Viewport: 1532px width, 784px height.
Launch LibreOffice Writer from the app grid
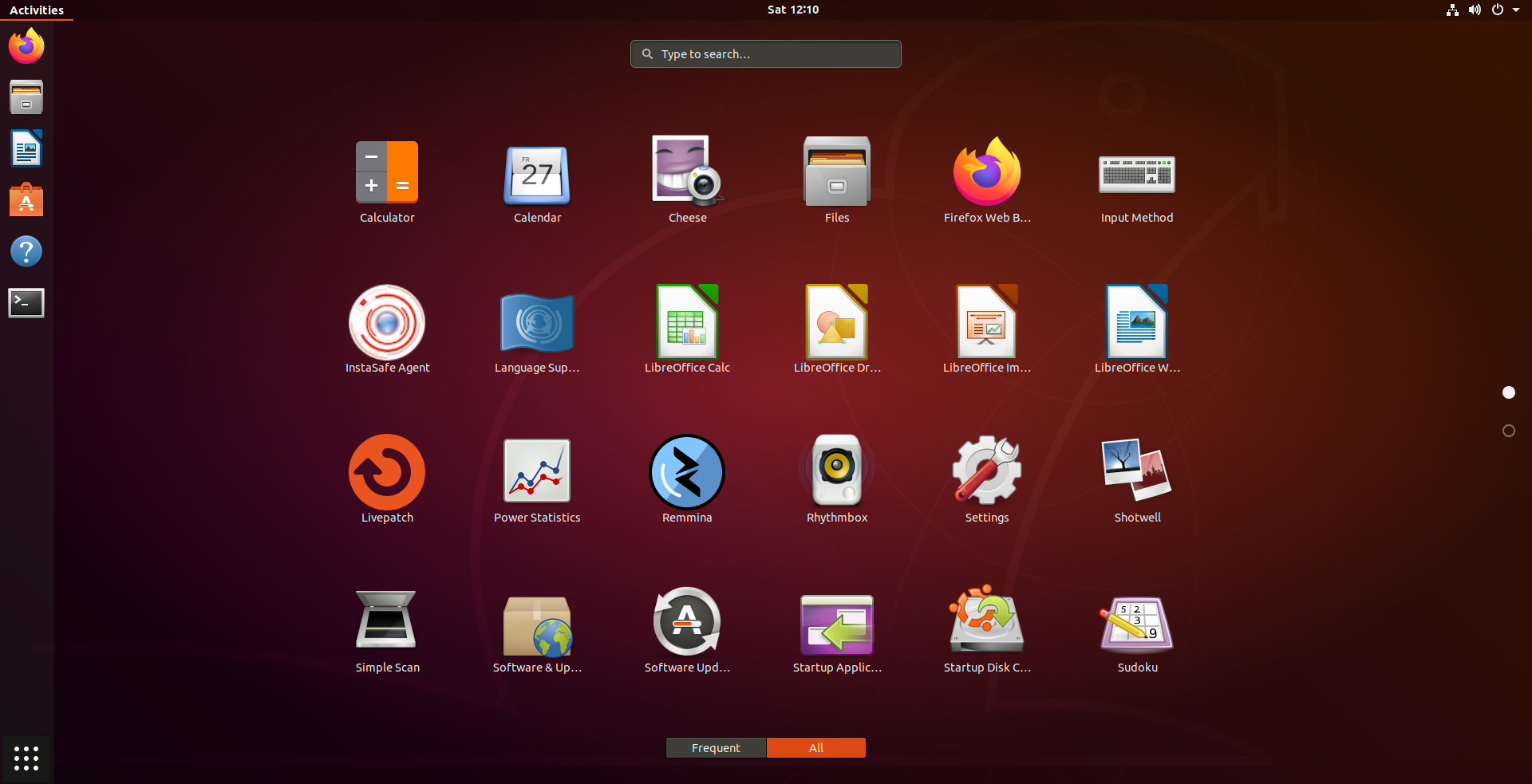(1137, 321)
